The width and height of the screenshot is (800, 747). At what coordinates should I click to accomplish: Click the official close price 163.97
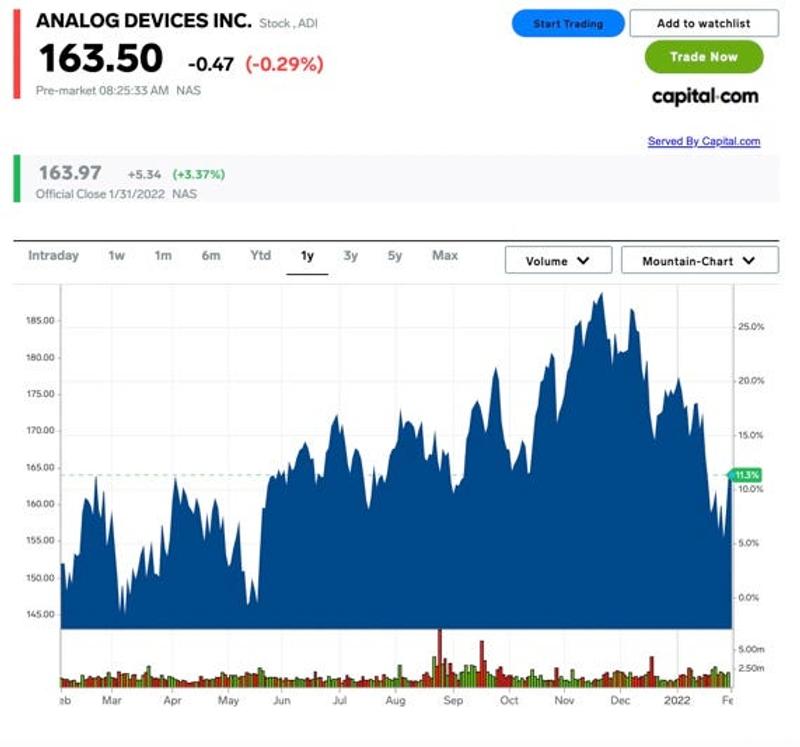[70, 172]
